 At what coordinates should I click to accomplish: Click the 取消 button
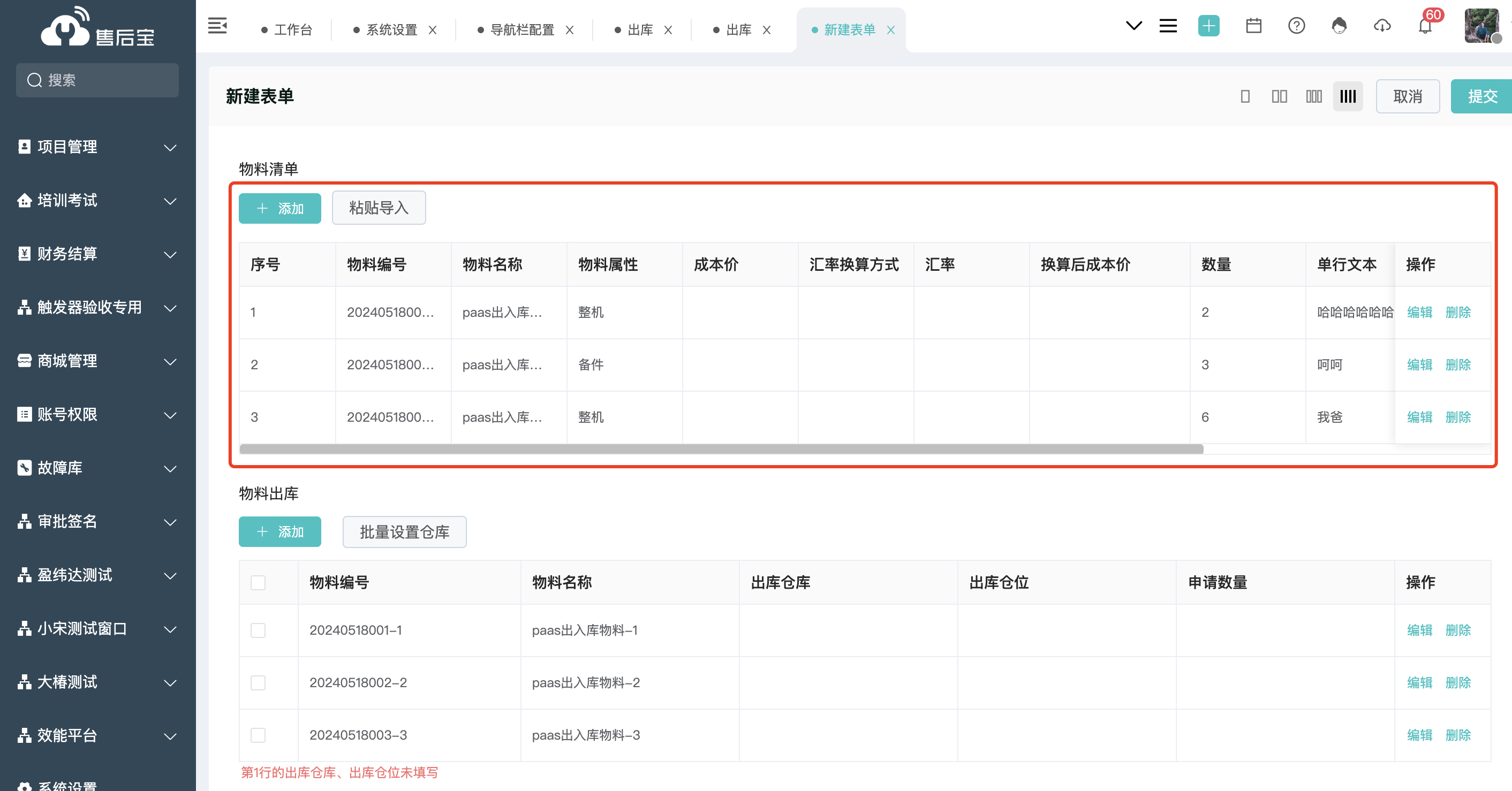tap(1408, 96)
